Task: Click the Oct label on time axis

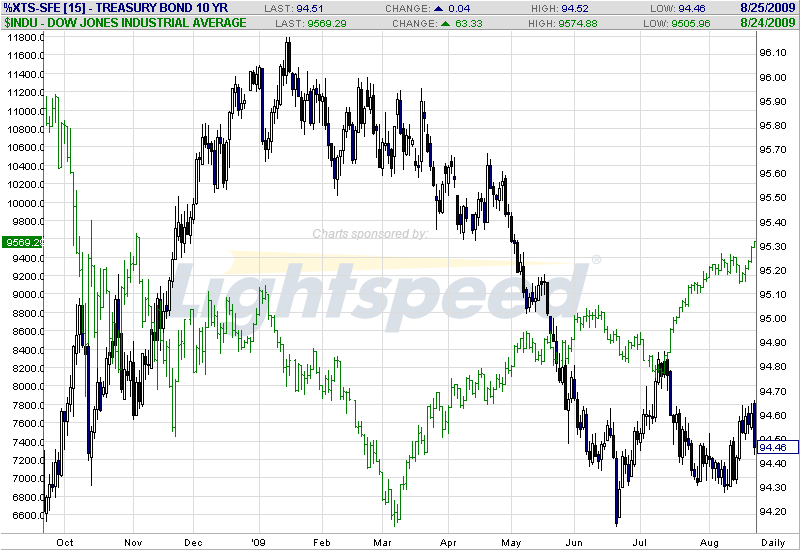Action: tap(65, 542)
